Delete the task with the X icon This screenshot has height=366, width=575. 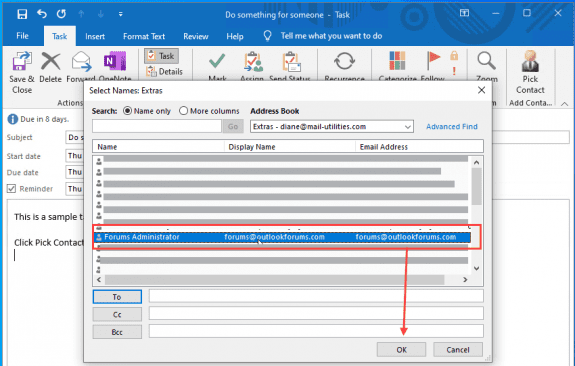pyautogui.click(x=51, y=61)
